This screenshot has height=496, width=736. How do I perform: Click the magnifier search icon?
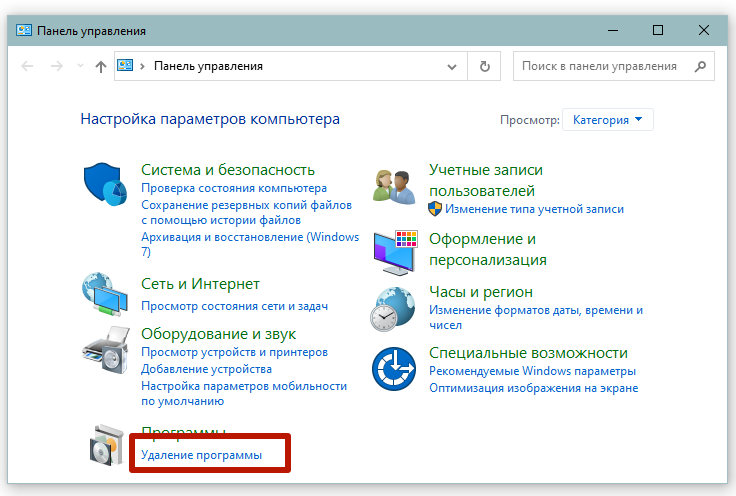(700, 66)
